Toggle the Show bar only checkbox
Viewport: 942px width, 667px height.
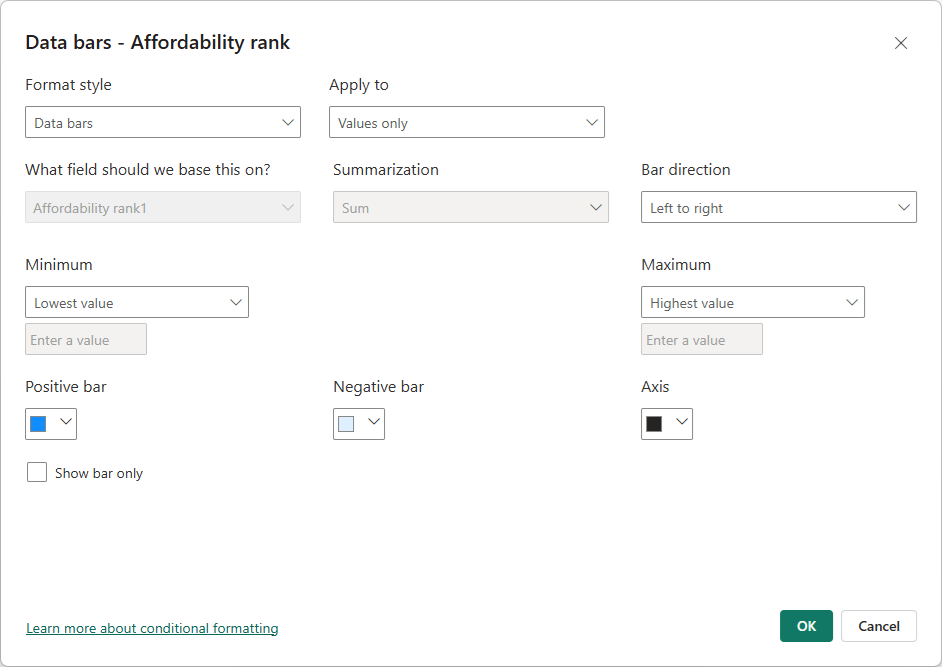(x=37, y=472)
